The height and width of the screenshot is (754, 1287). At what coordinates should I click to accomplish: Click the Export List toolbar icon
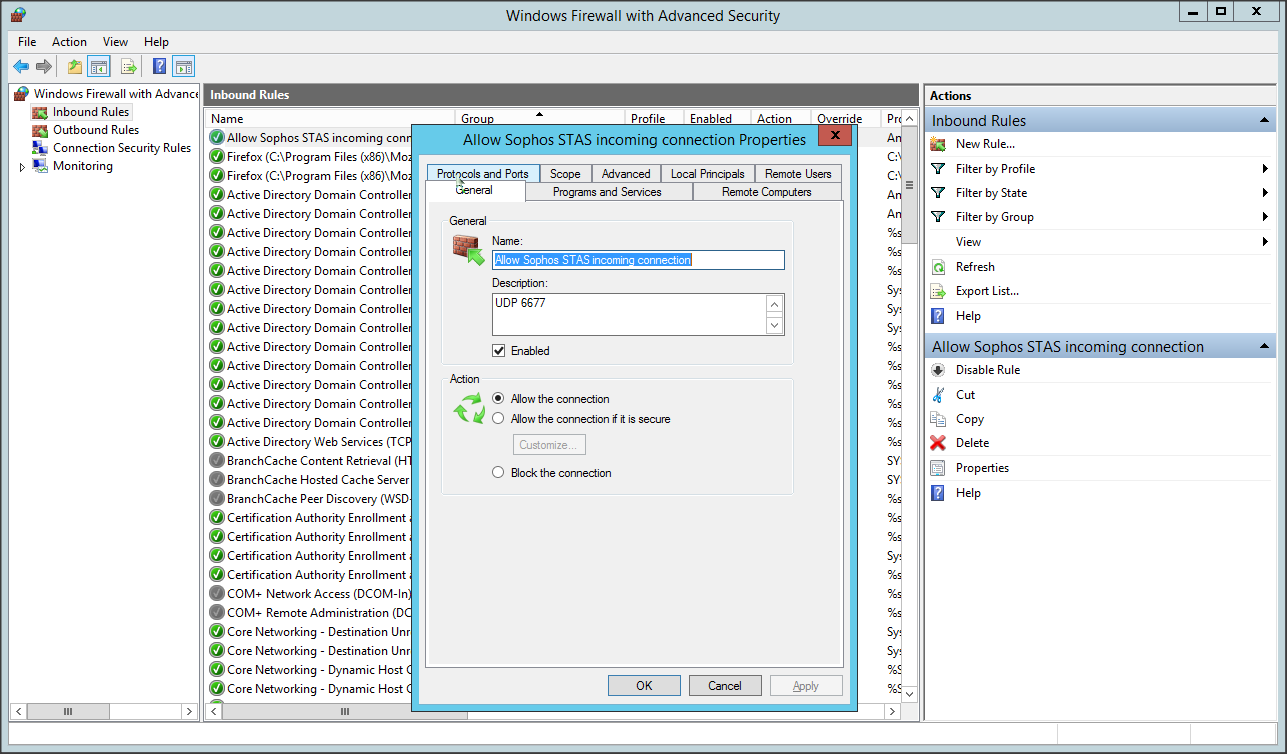[128, 67]
